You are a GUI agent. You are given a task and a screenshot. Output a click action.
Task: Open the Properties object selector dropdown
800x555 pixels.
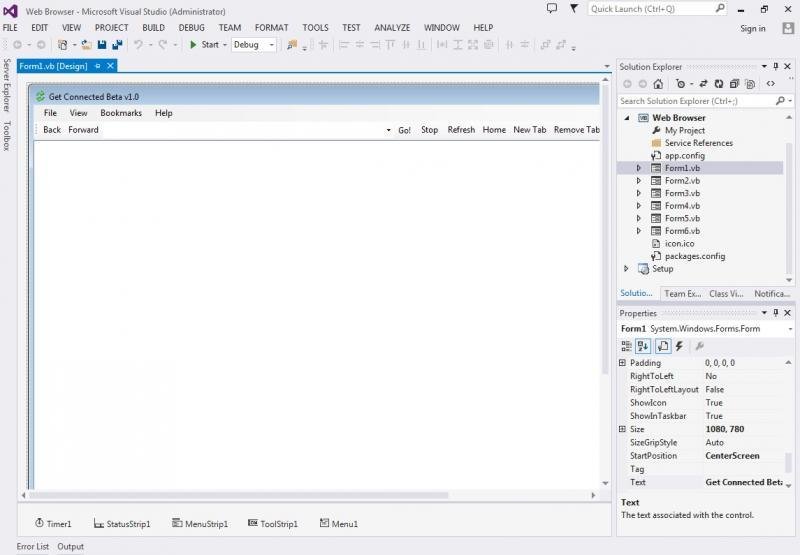point(790,329)
